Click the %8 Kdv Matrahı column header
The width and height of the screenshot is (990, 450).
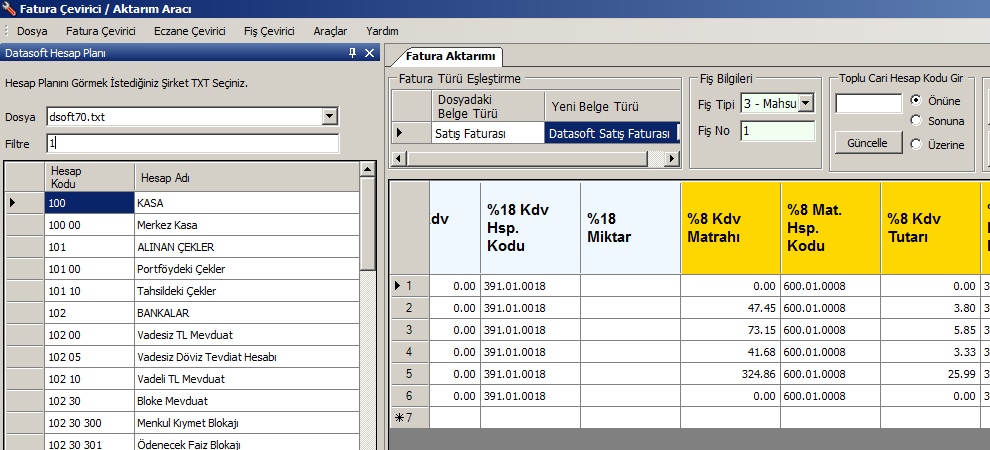point(731,228)
